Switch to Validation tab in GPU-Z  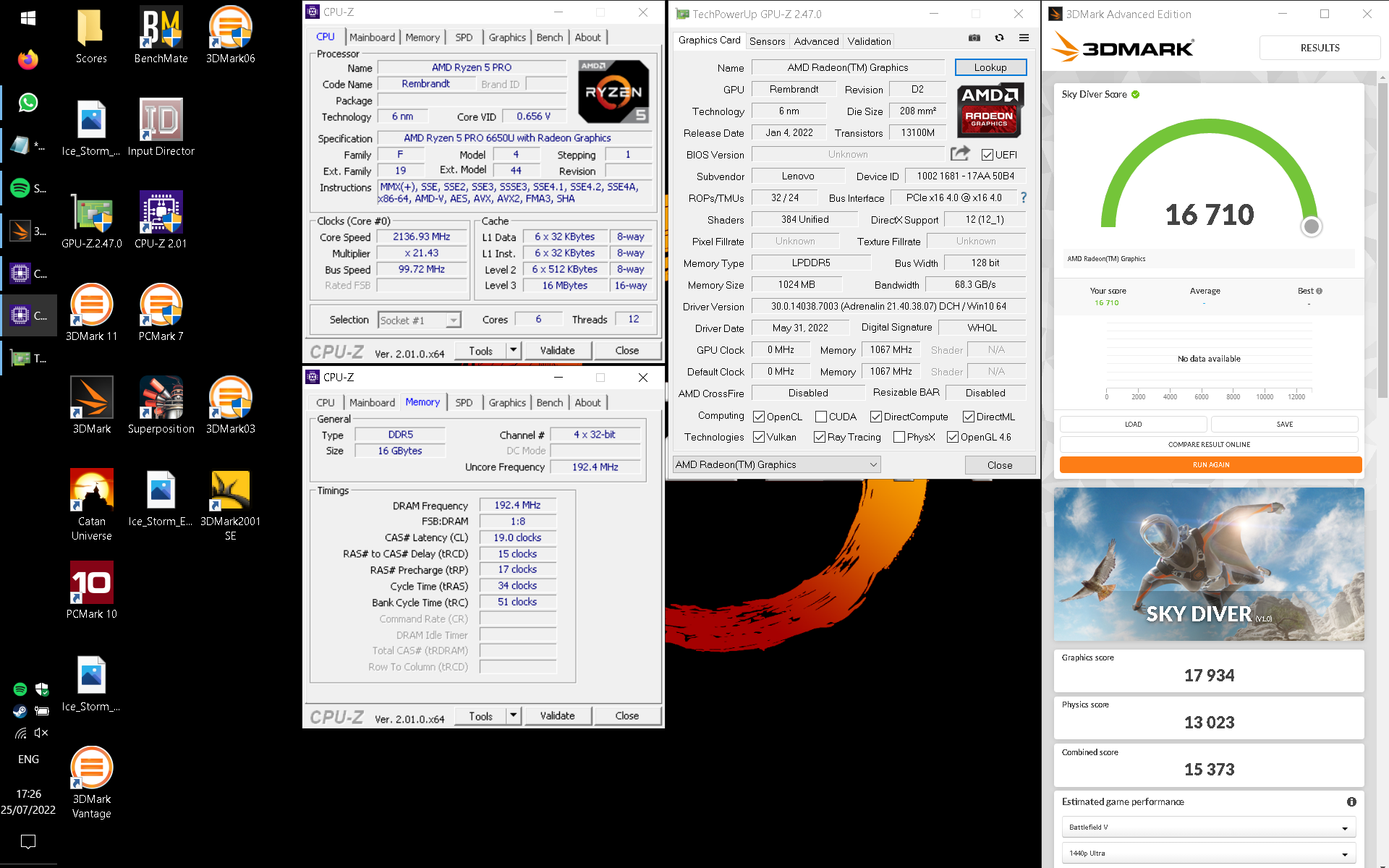coord(869,41)
